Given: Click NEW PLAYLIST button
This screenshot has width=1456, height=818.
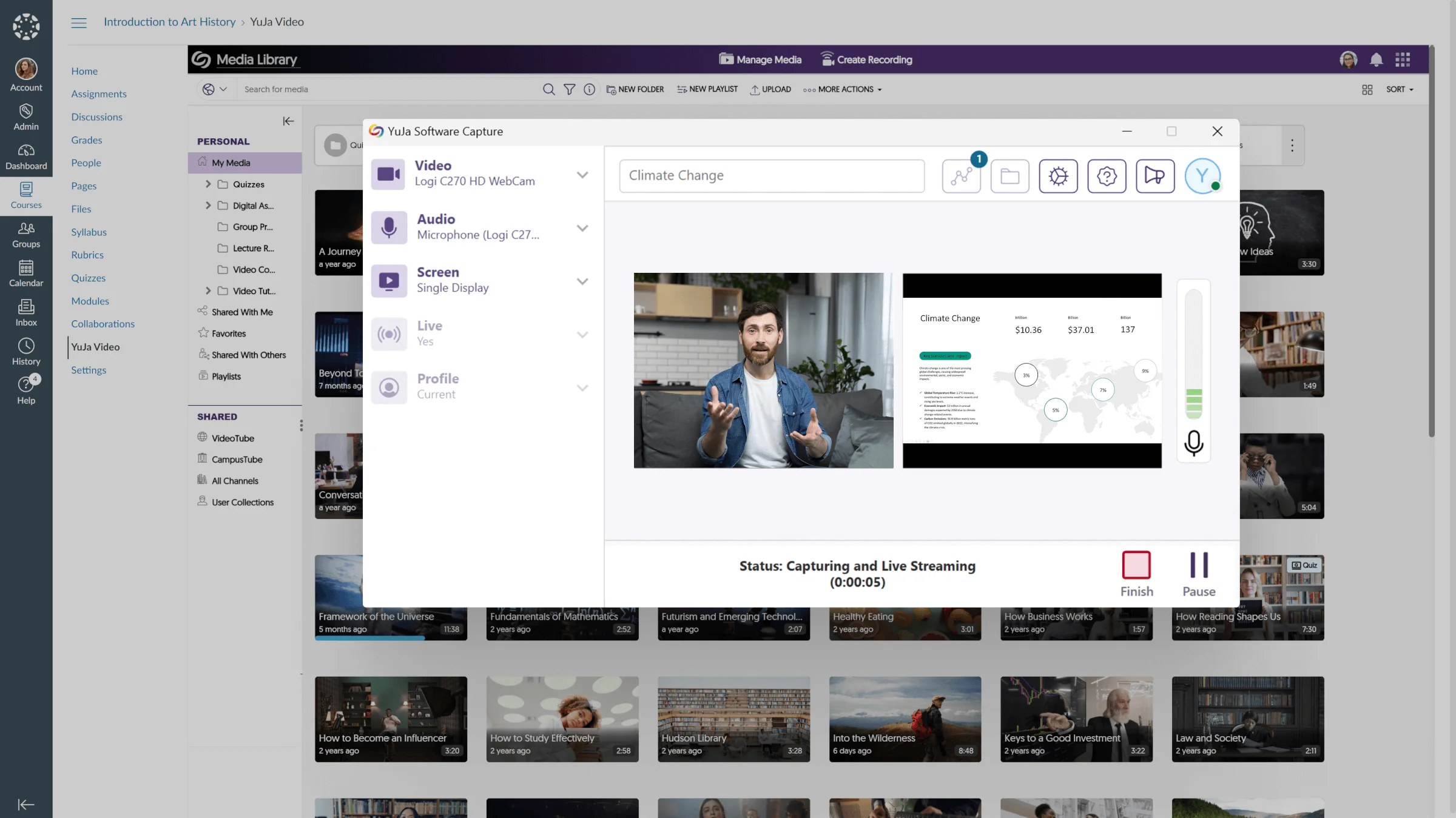Looking at the screenshot, I should 707,89.
